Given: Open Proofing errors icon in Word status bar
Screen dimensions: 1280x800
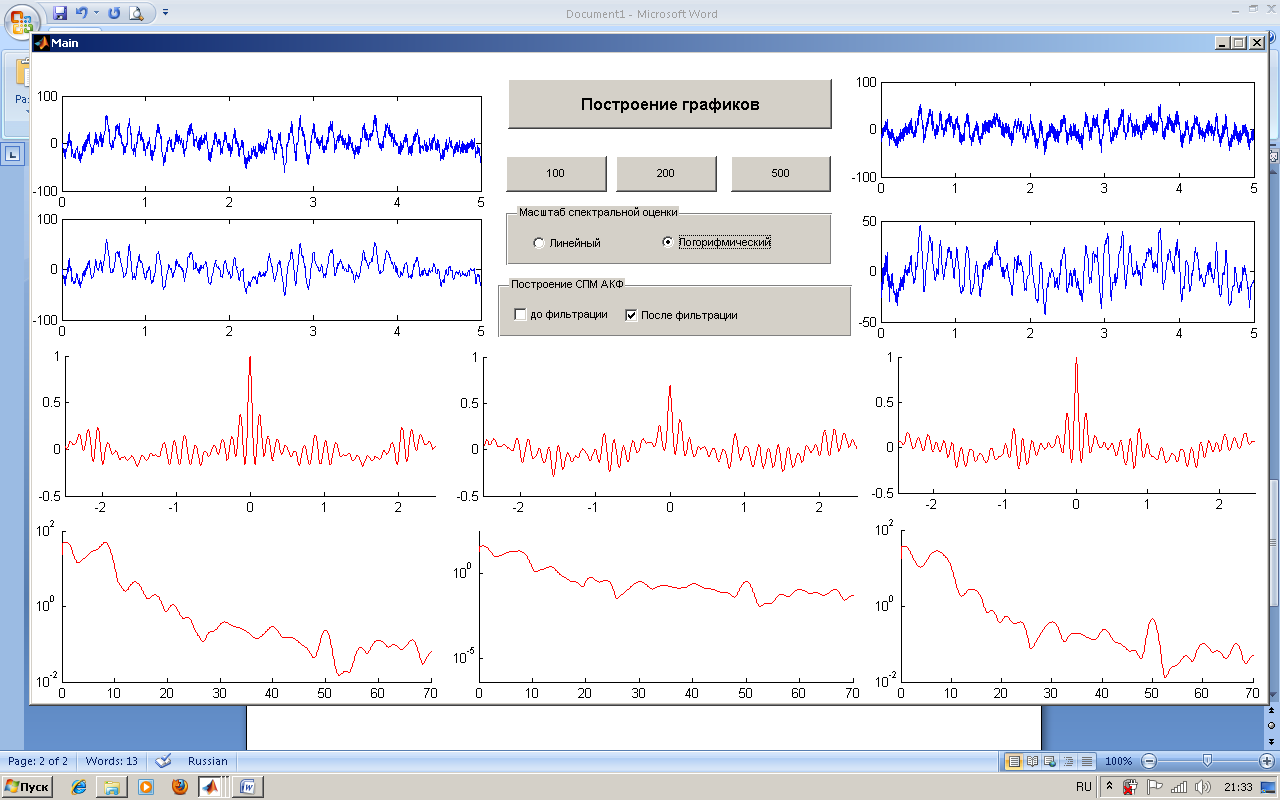Looking at the screenshot, I should [x=164, y=761].
